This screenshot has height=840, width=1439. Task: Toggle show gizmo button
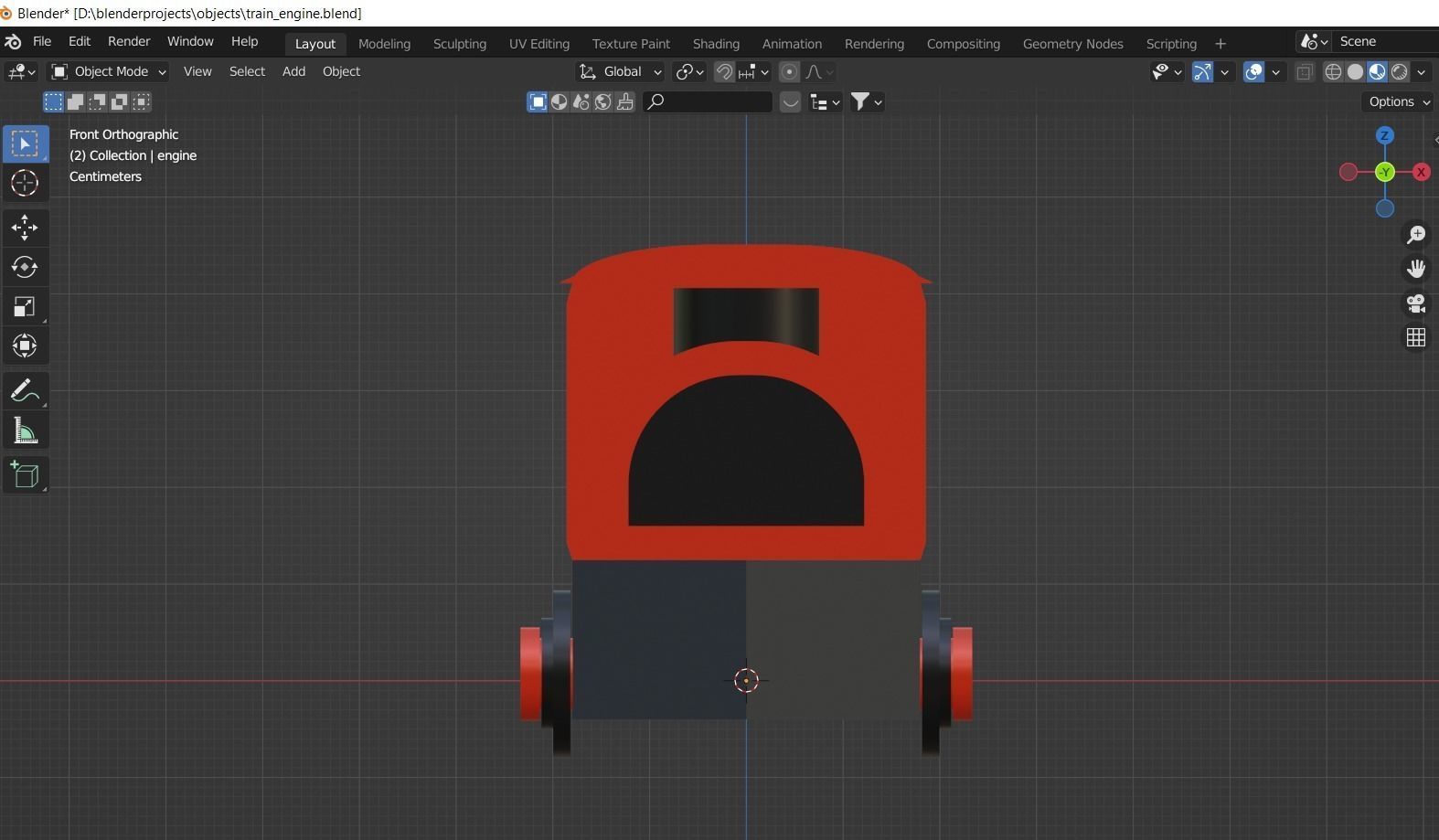(1202, 71)
